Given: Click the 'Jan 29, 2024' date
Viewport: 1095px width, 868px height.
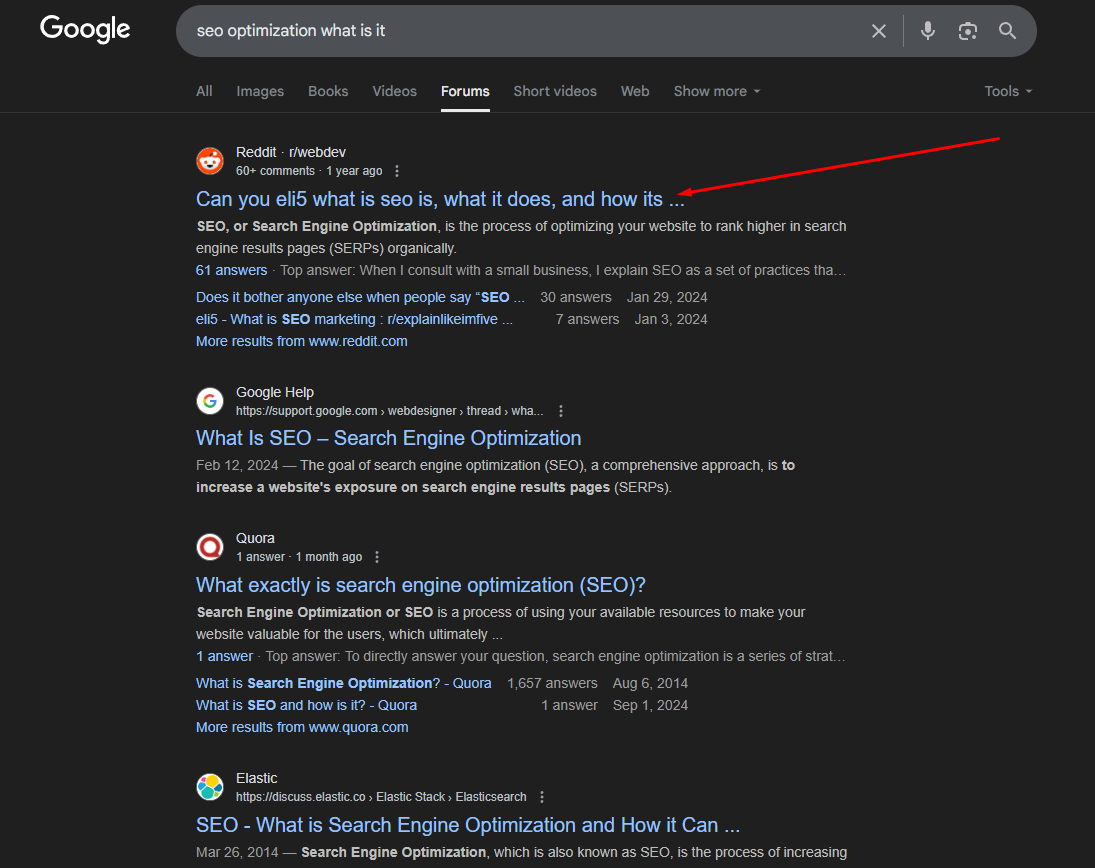Looking at the screenshot, I should pos(667,297).
